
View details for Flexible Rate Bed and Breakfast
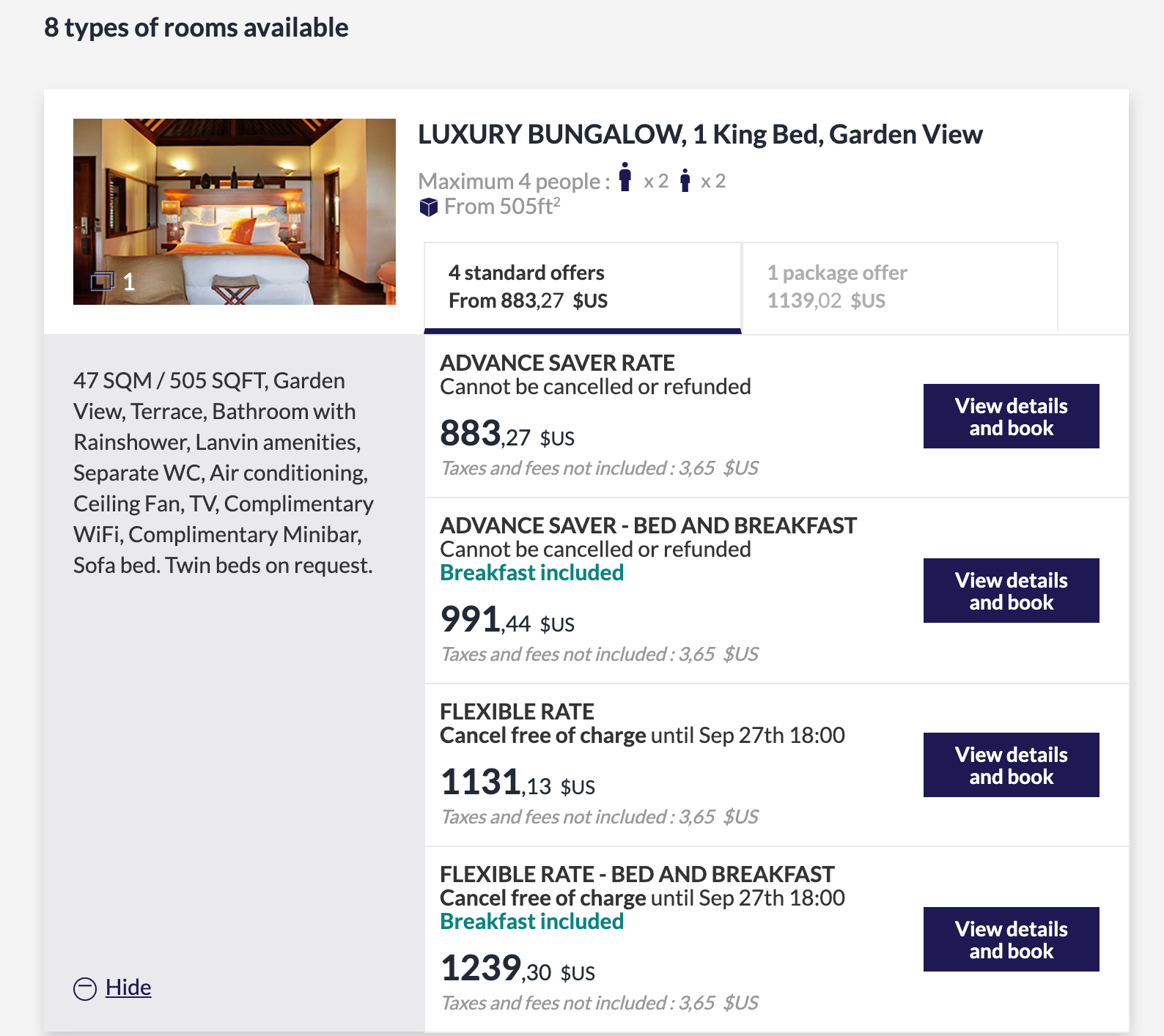pos(1011,939)
